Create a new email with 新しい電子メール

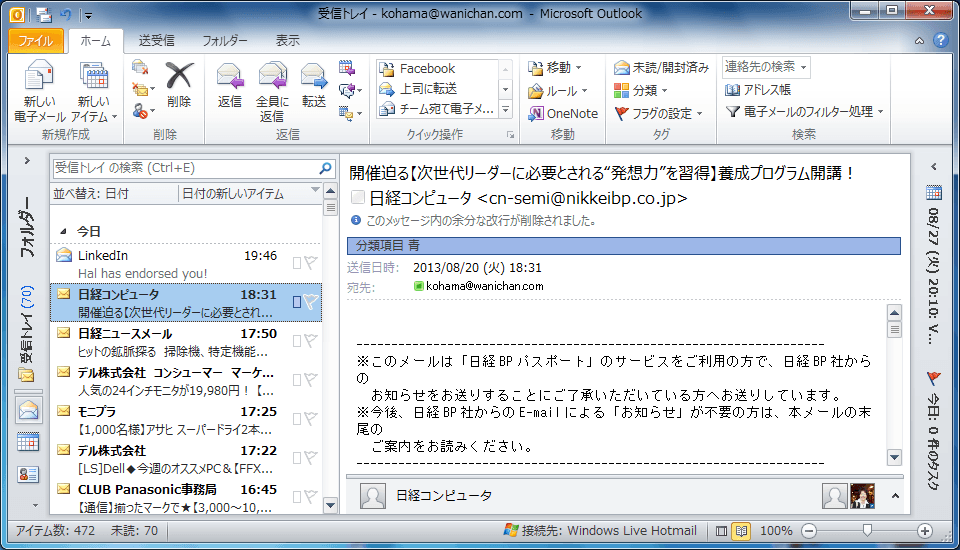coord(39,92)
